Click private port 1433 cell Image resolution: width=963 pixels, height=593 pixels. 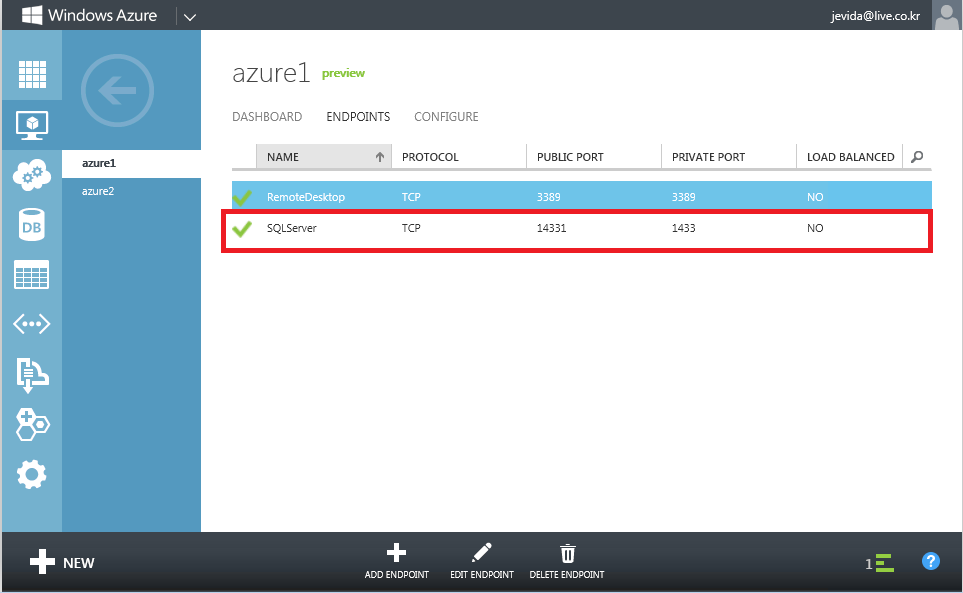684,228
